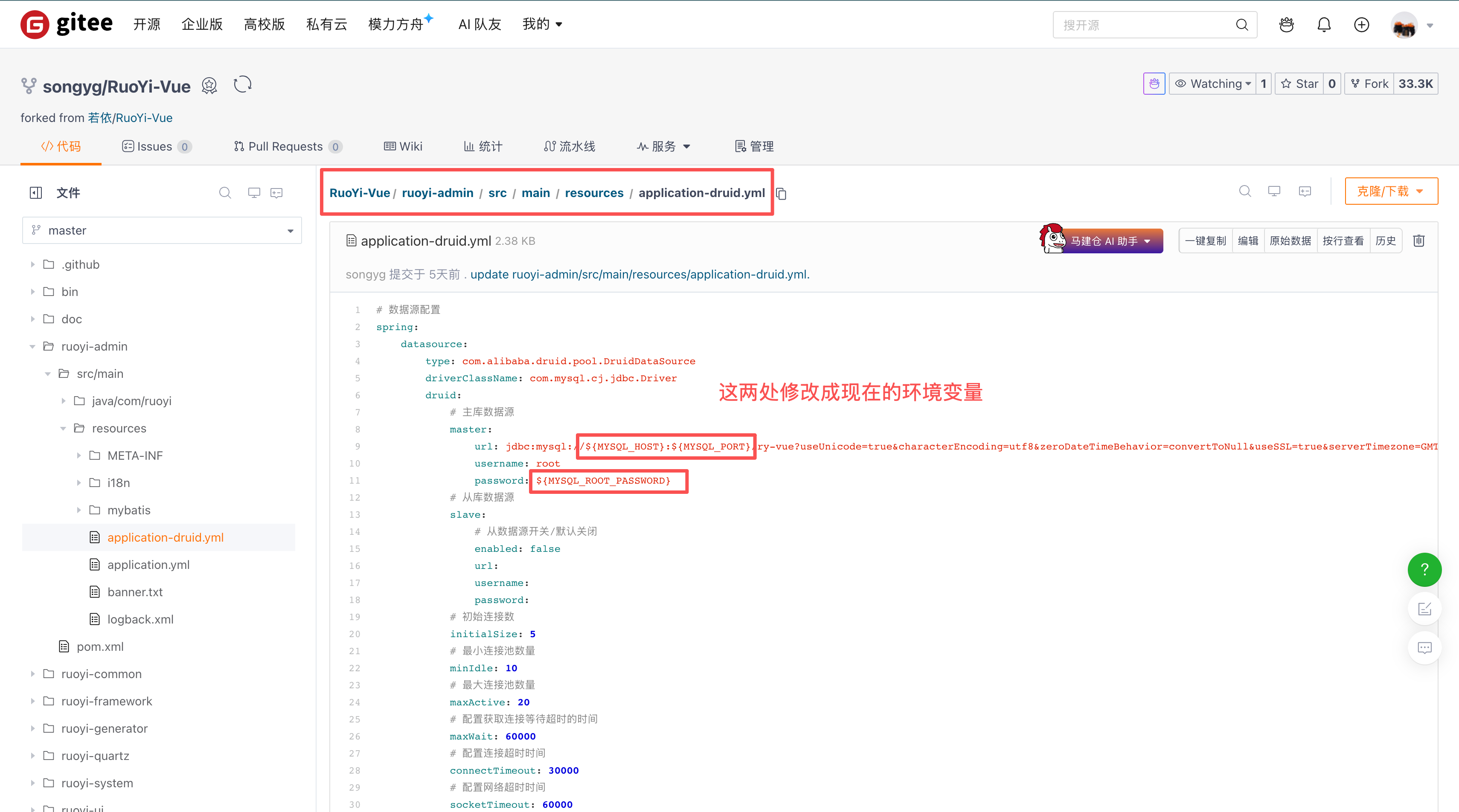Click the 原始数据 button
Viewport: 1459px width, 812px height.
pyautogui.click(x=1290, y=241)
